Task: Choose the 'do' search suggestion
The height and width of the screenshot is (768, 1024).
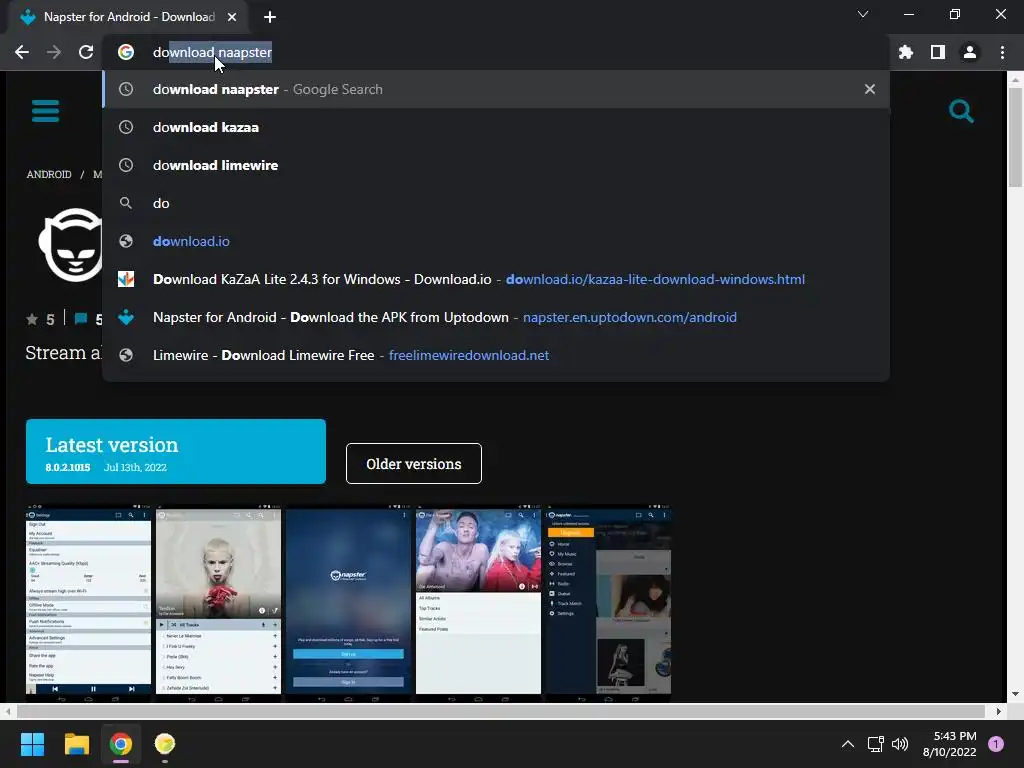Action: [x=496, y=203]
